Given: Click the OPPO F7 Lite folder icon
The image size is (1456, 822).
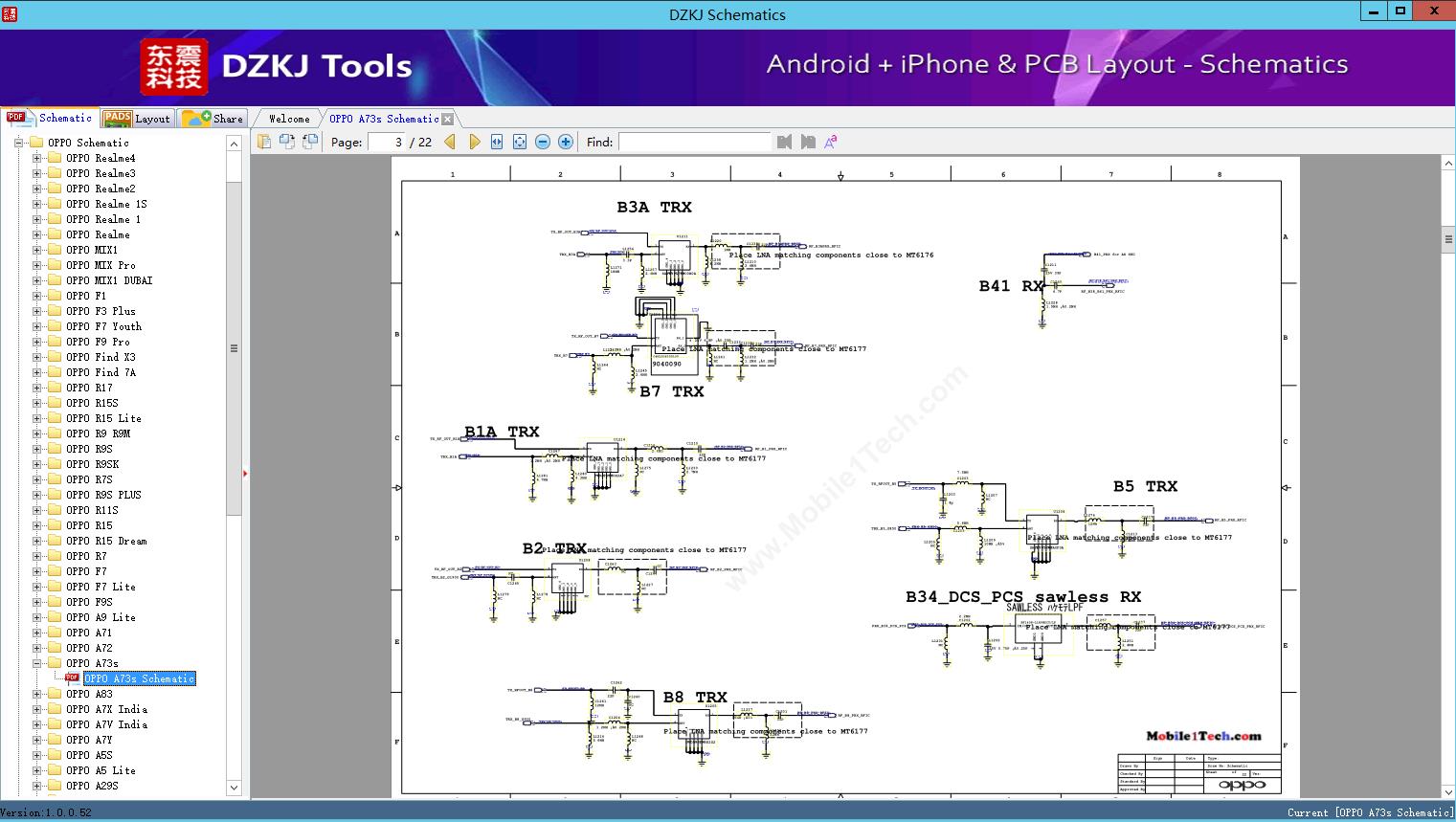Looking at the screenshot, I should pos(55,587).
